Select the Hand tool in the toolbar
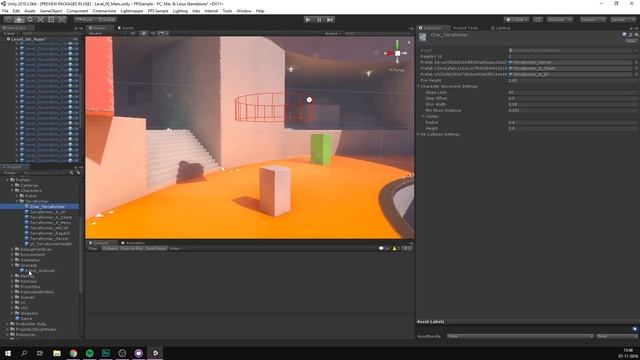 pyautogui.click(x=8, y=20)
